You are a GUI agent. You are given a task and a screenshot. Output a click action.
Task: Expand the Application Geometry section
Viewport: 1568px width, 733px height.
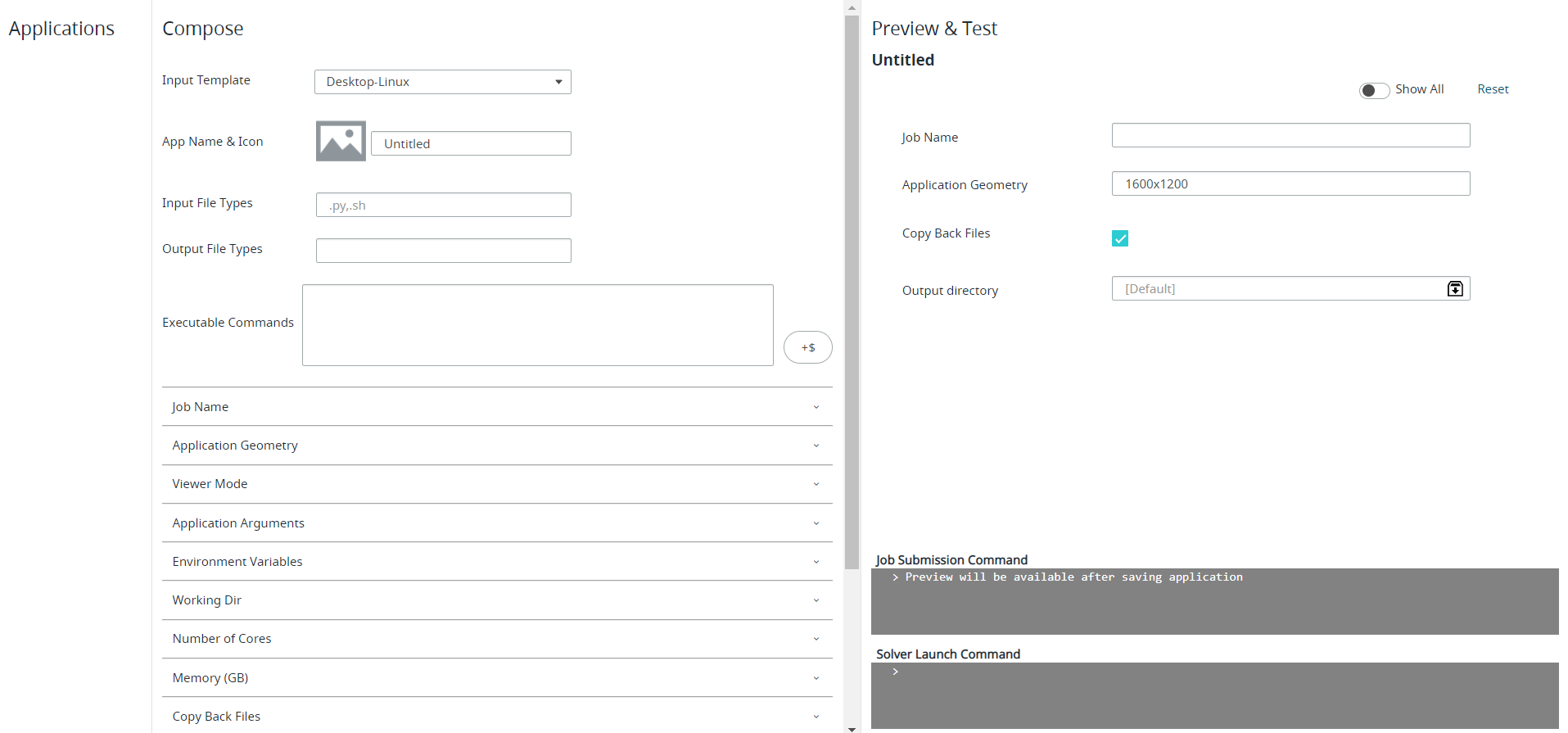point(497,446)
